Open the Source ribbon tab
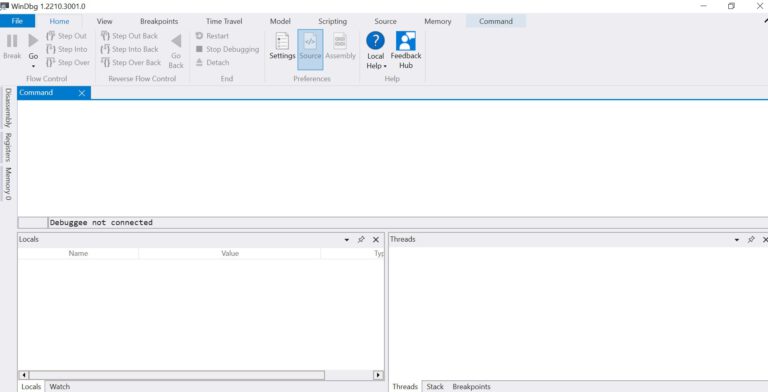The image size is (768, 392). tap(385, 21)
